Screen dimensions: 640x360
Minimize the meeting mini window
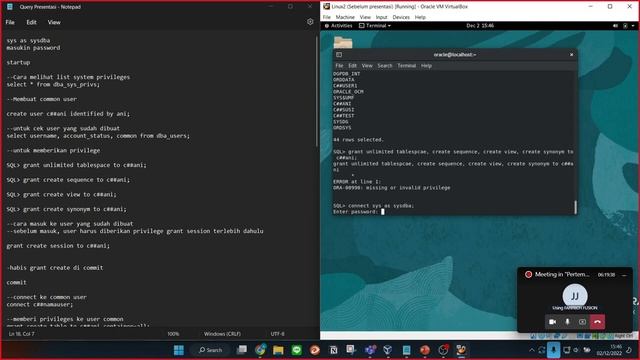tap(624, 275)
